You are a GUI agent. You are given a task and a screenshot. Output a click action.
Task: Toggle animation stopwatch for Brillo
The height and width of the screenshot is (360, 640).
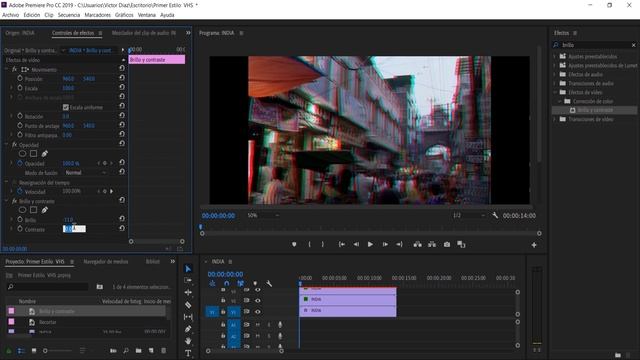point(20,219)
